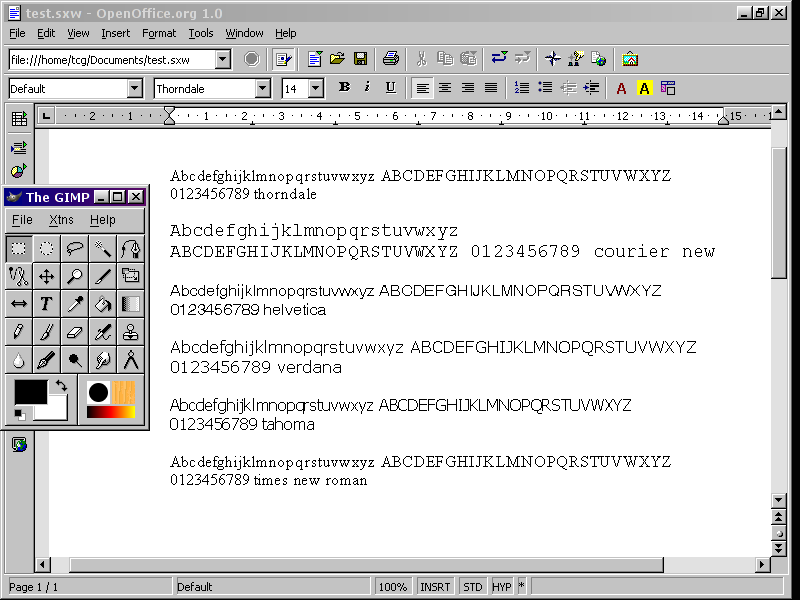Center-align the paragraph

[x=445, y=88]
